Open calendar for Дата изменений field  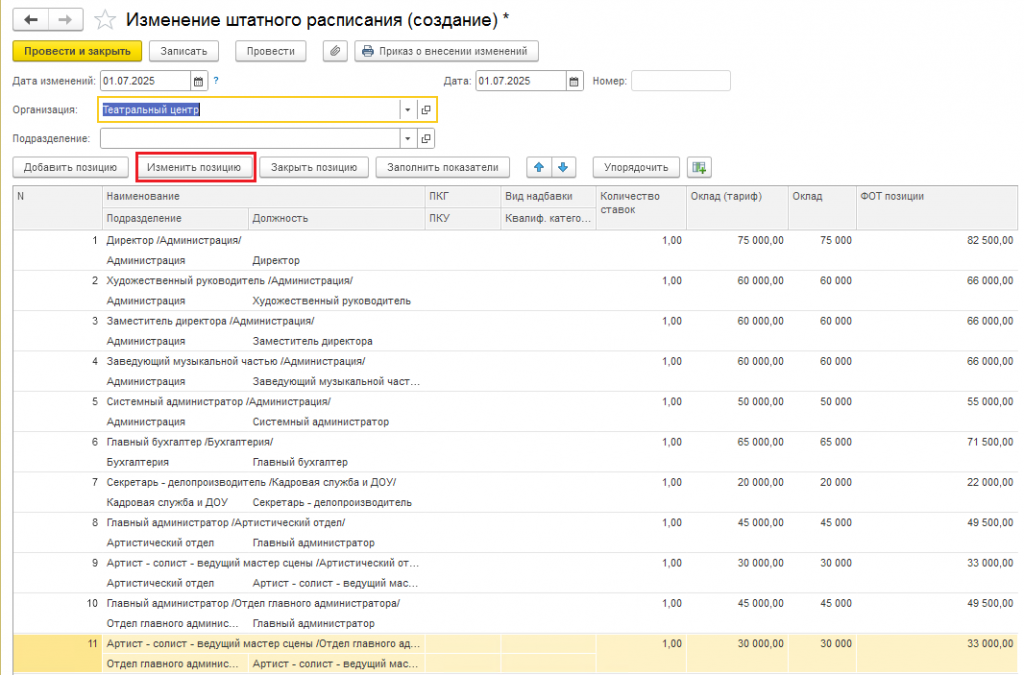[x=199, y=81]
